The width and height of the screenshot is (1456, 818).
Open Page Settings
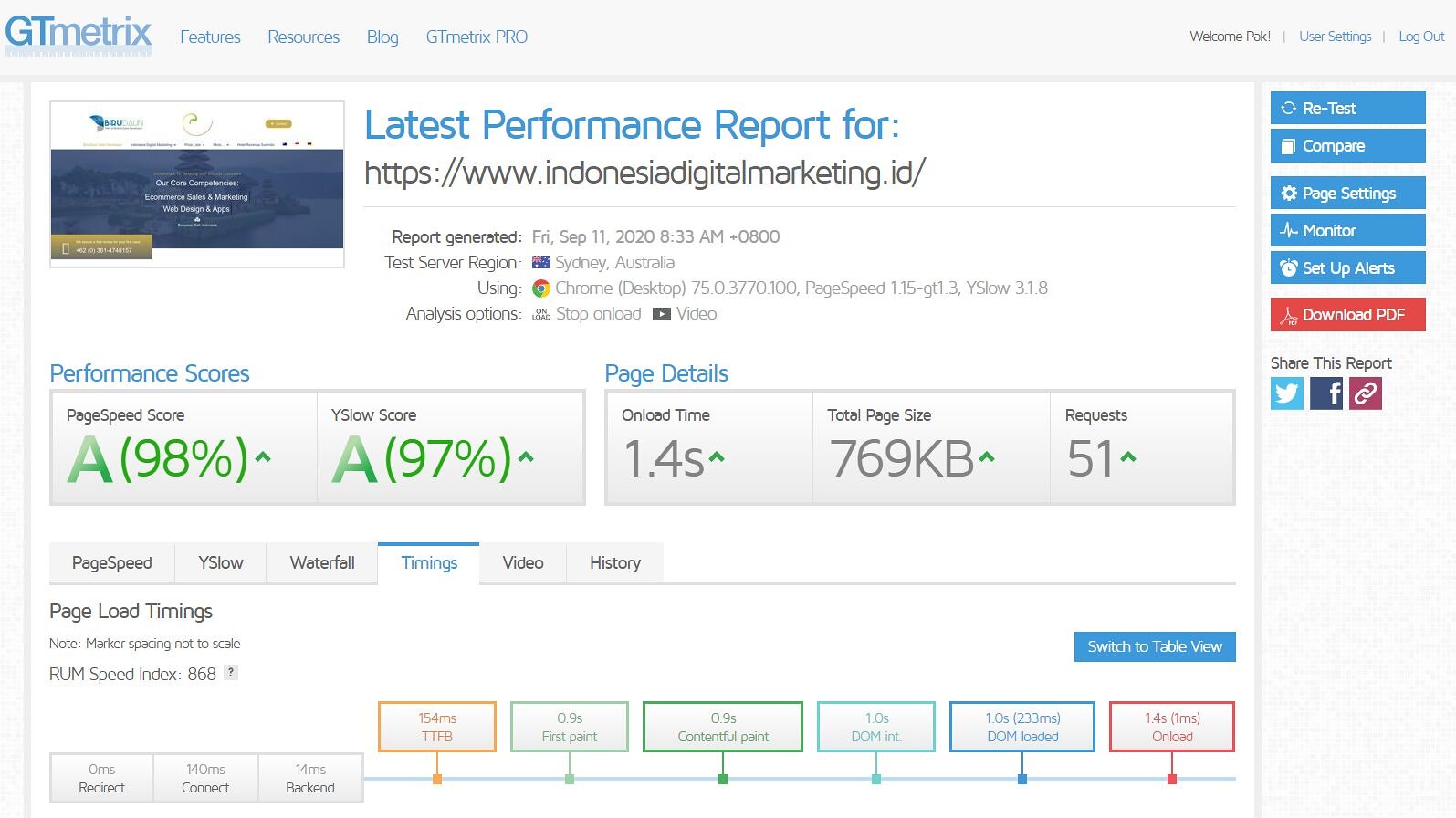click(x=1347, y=193)
